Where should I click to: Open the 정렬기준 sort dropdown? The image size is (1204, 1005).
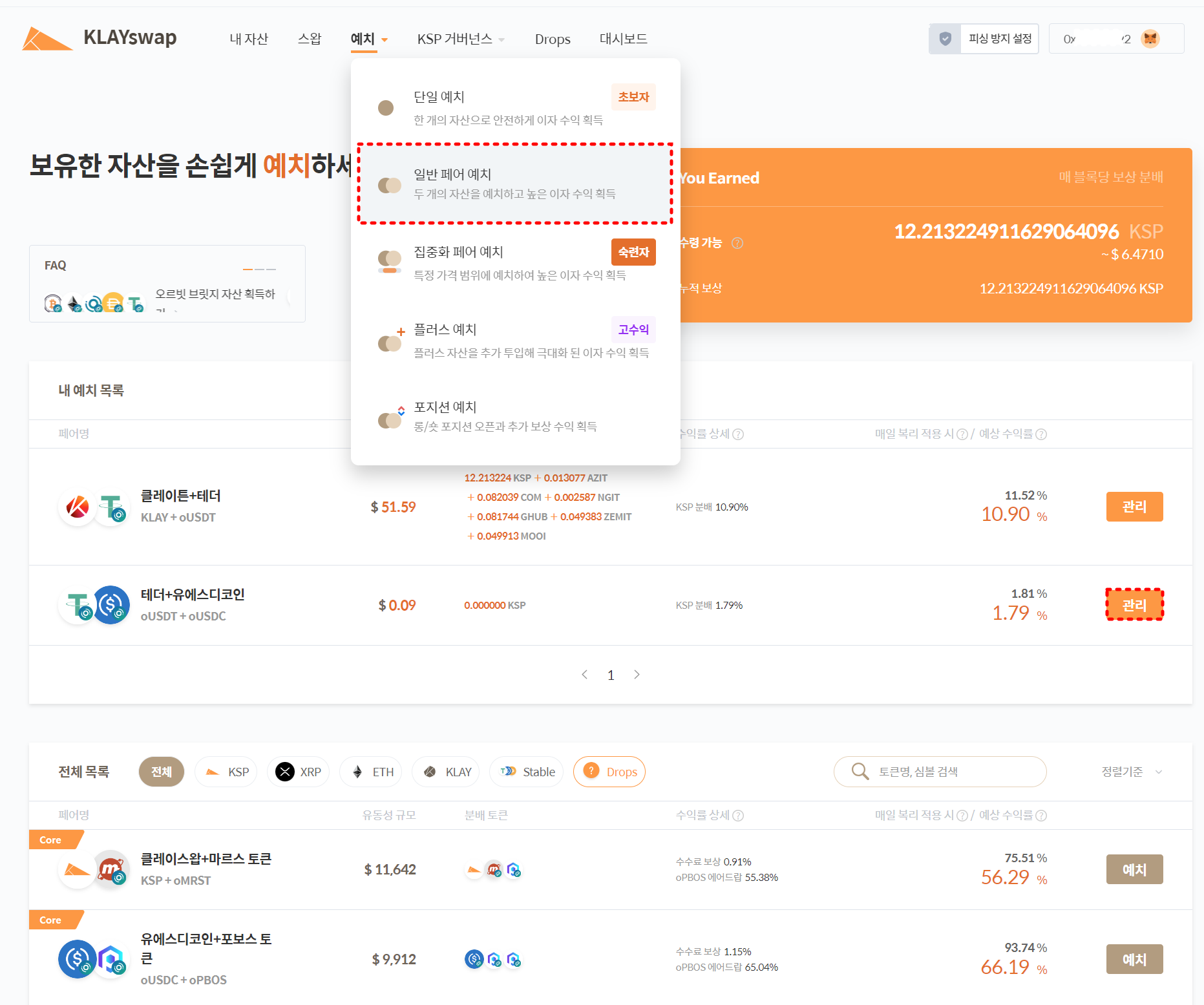click(x=1131, y=772)
